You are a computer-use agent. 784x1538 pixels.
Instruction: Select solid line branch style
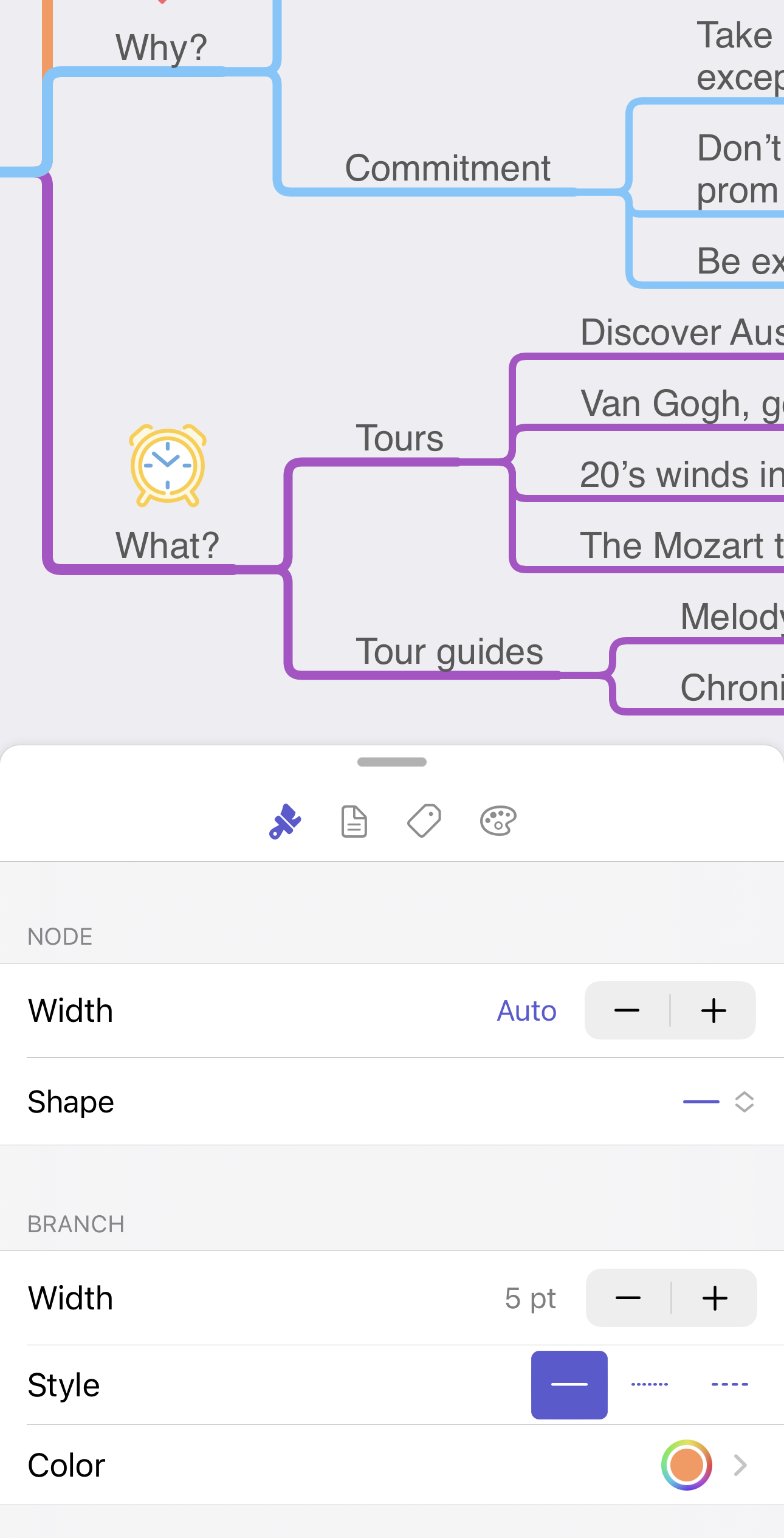coord(569,1385)
